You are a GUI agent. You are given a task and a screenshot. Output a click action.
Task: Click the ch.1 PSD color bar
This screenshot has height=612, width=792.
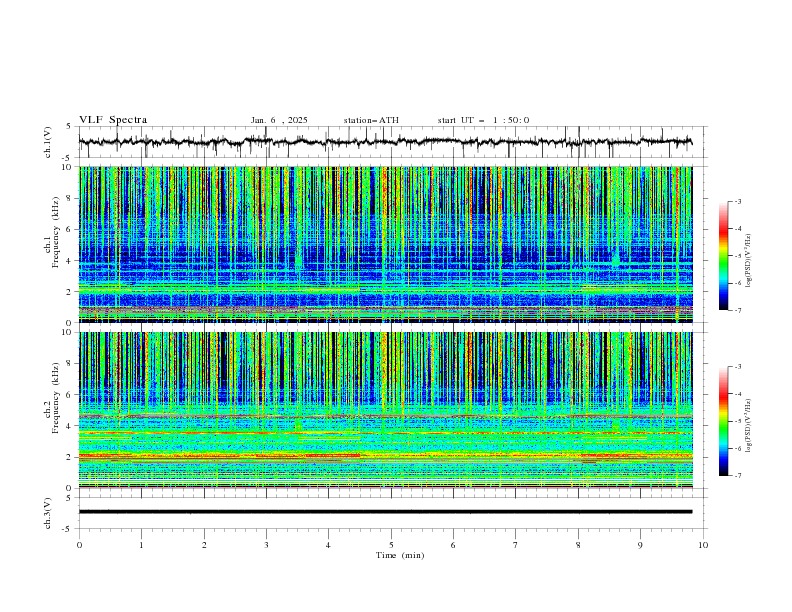tap(723, 256)
